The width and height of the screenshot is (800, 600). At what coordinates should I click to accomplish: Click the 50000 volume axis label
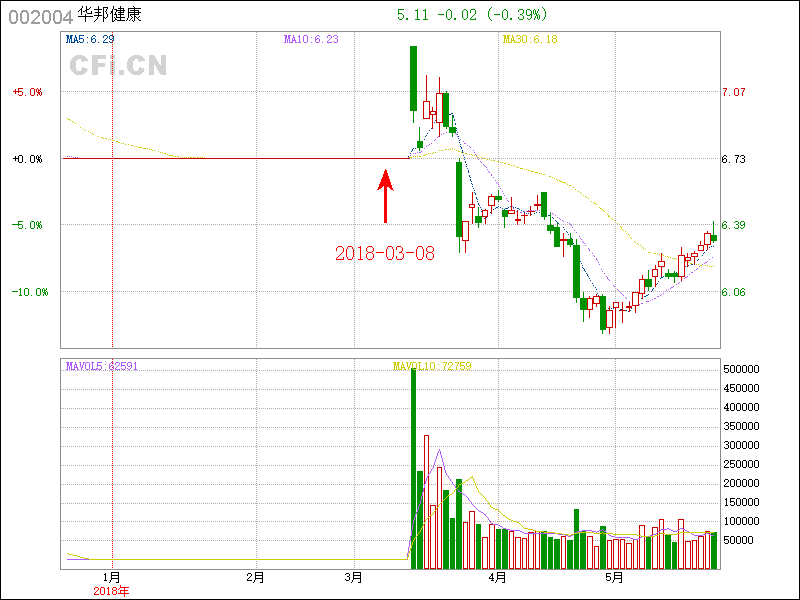(738, 540)
